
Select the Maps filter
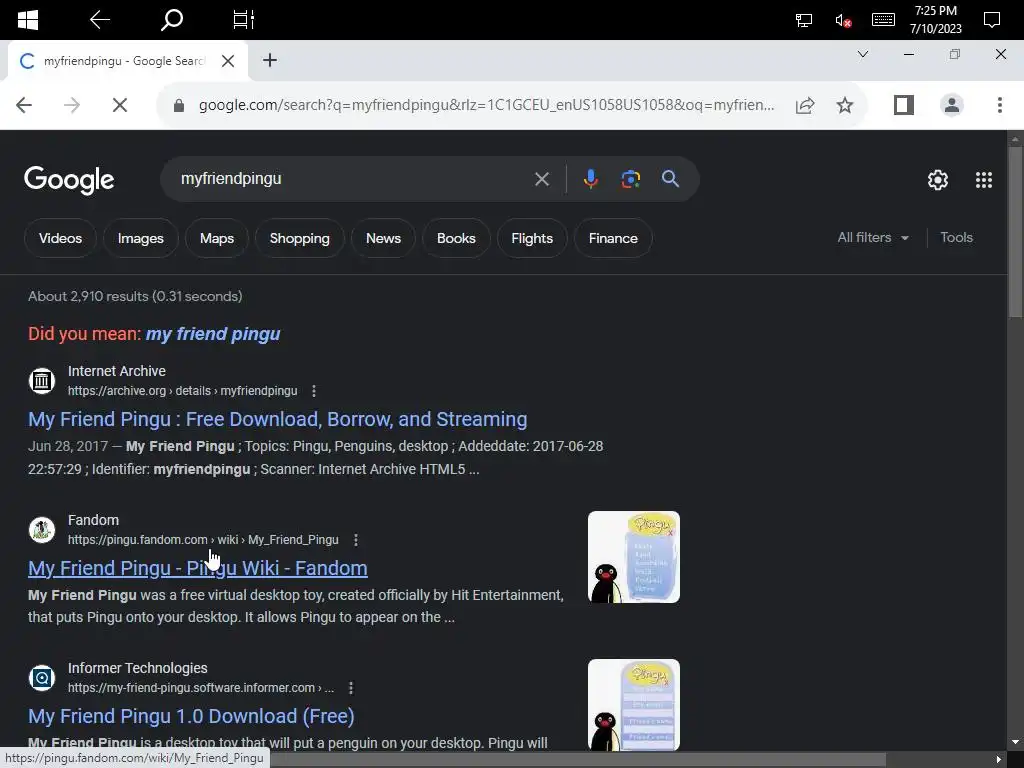pos(217,238)
